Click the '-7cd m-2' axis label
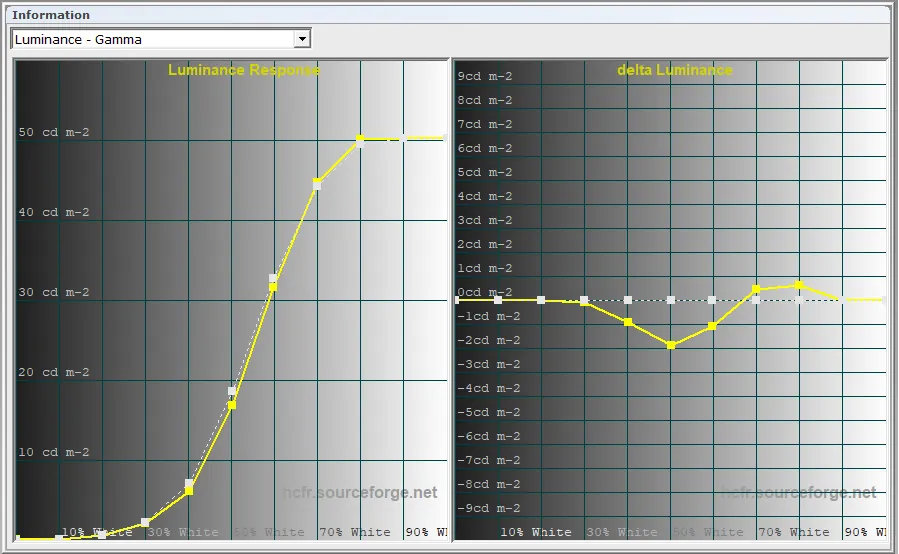The image size is (899, 554). coord(488,461)
